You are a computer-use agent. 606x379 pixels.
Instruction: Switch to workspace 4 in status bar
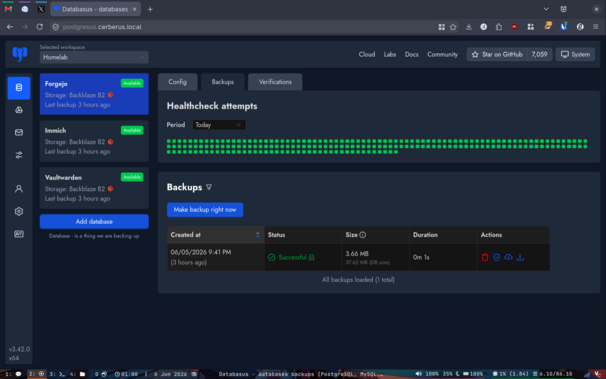[x=78, y=374]
